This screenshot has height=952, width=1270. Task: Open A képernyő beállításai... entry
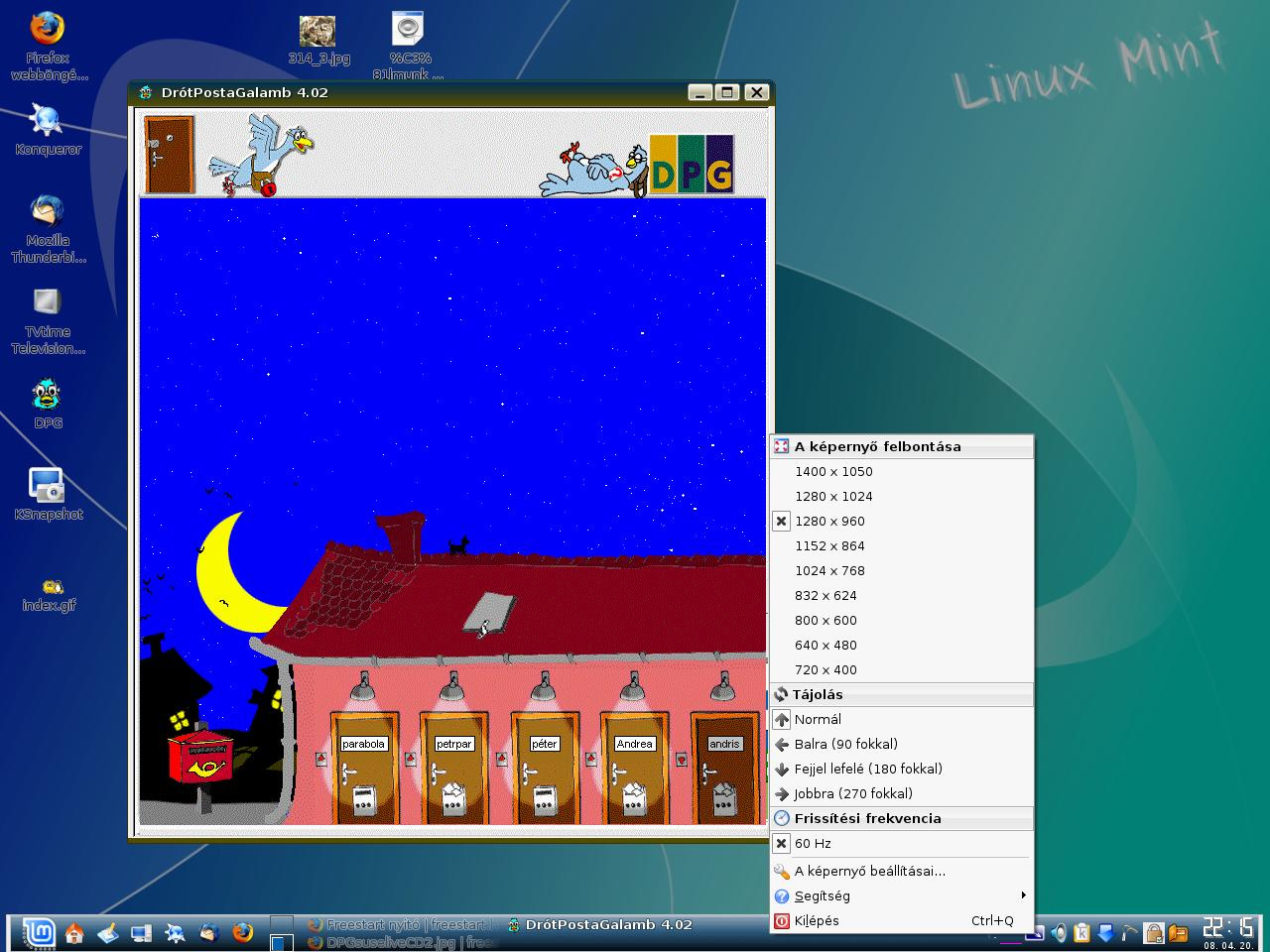click(x=902, y=872)
